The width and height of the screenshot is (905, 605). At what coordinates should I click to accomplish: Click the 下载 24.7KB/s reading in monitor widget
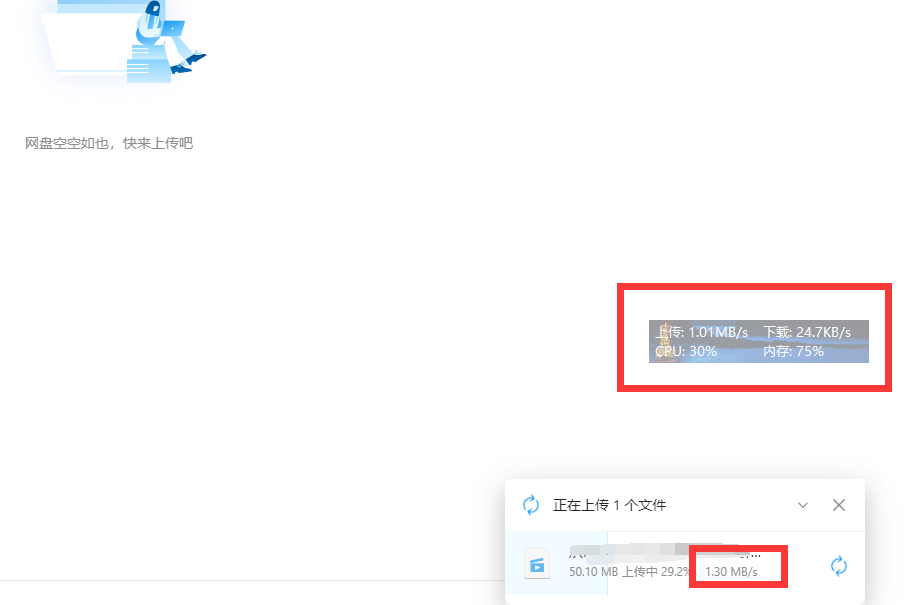coord(807,332)
